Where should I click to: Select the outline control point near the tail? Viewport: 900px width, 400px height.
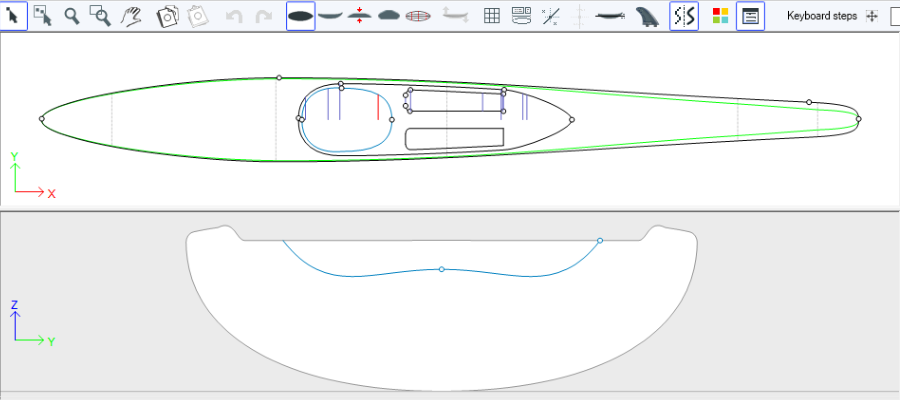pyautogui.click(x=809, y=102)
